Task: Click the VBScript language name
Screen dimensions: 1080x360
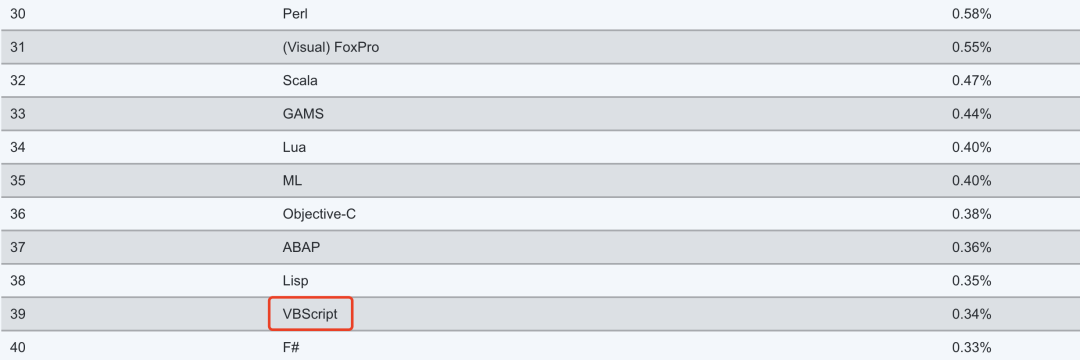Action: (x=310, y=314)
